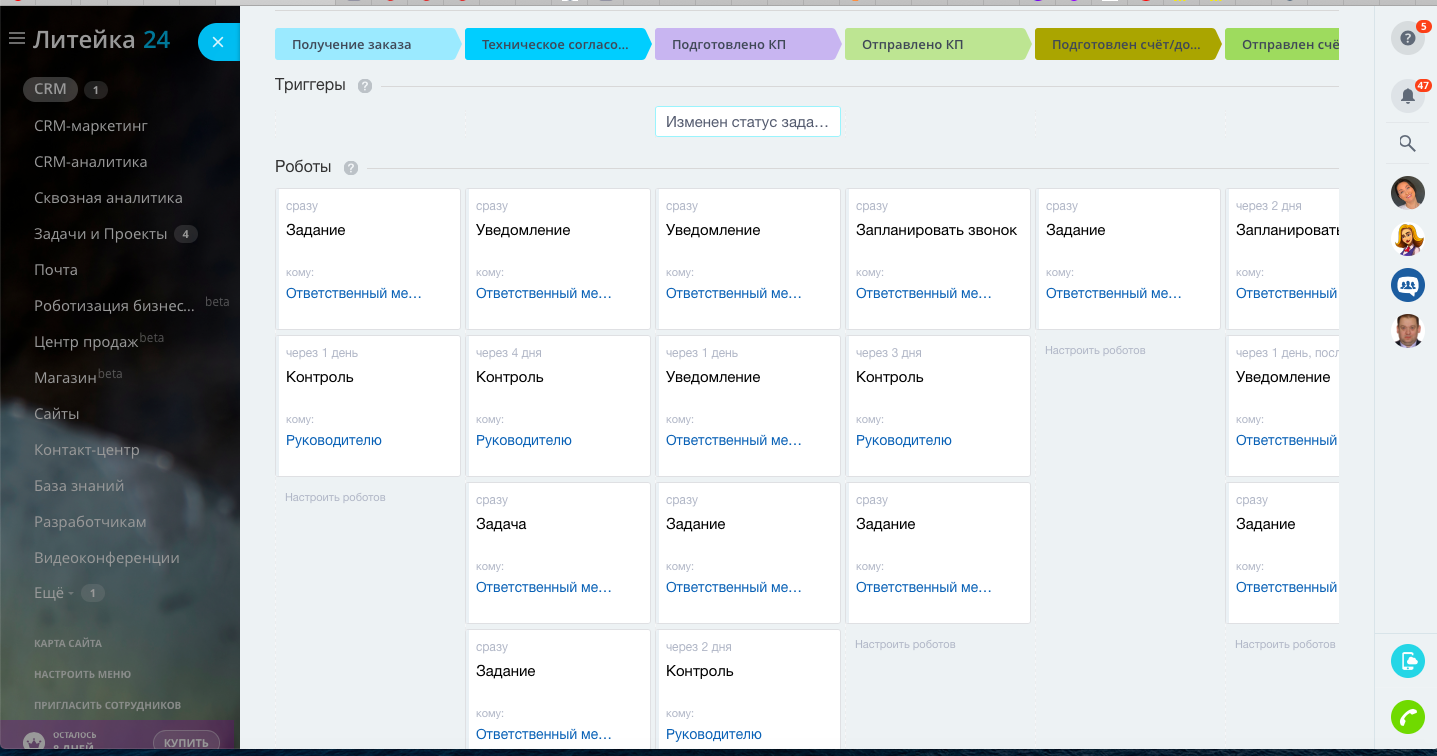Open Задачи и Проекты menu item
This screenshot has height=756, width=1437.
[100, 234]
